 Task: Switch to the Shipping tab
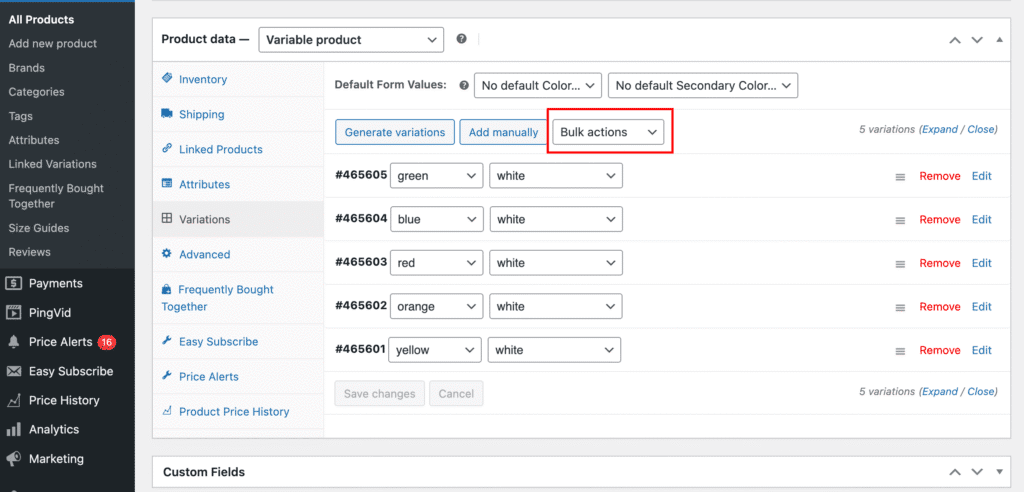(201, 114)
